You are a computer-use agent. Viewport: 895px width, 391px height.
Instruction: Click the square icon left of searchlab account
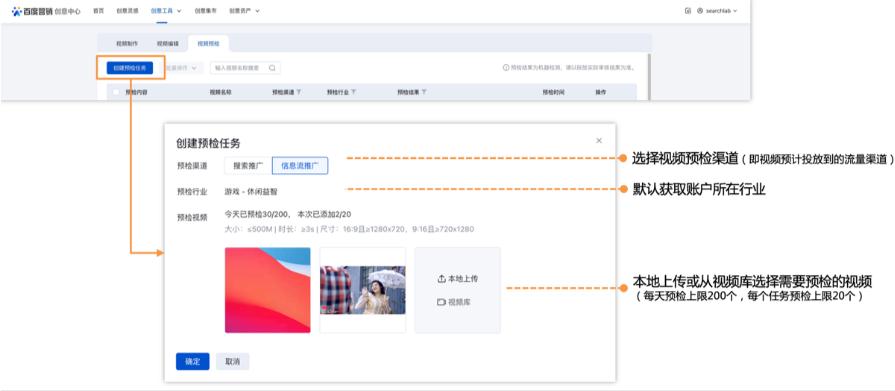coord(688,11)
